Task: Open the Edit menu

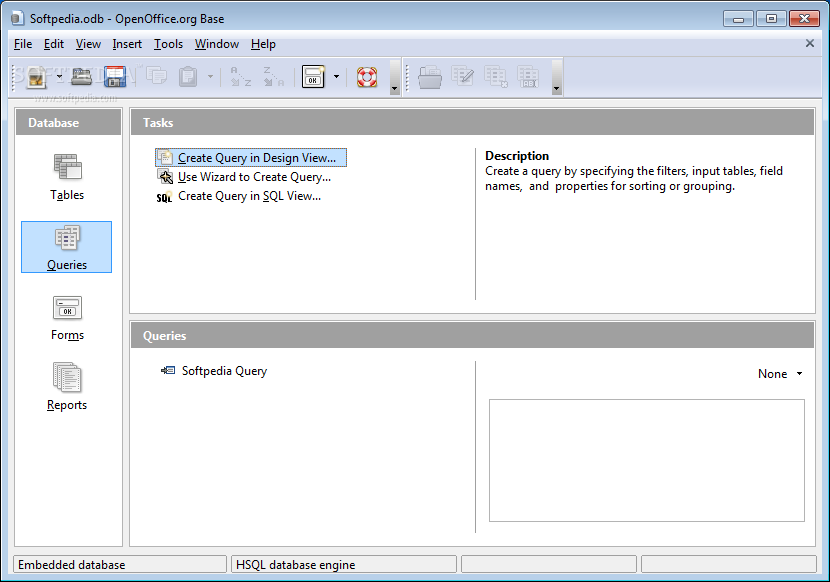Action: point(54,44)
